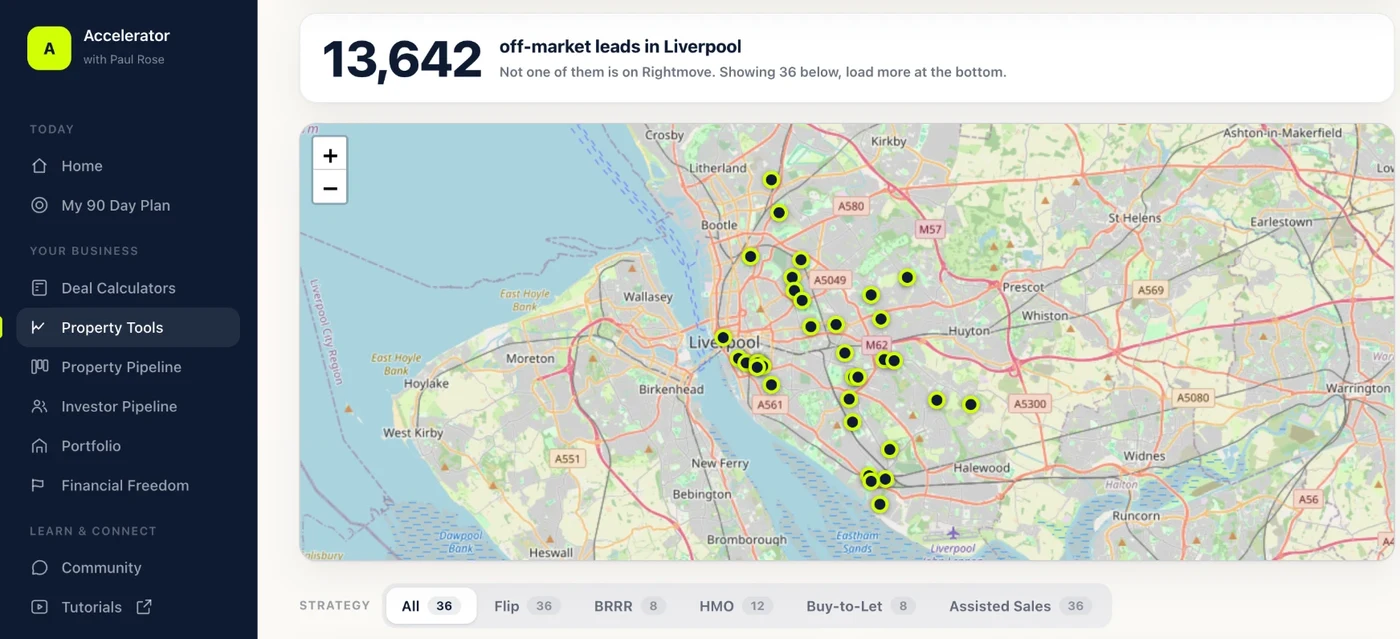Zoom in on the map

coord(330,155)
